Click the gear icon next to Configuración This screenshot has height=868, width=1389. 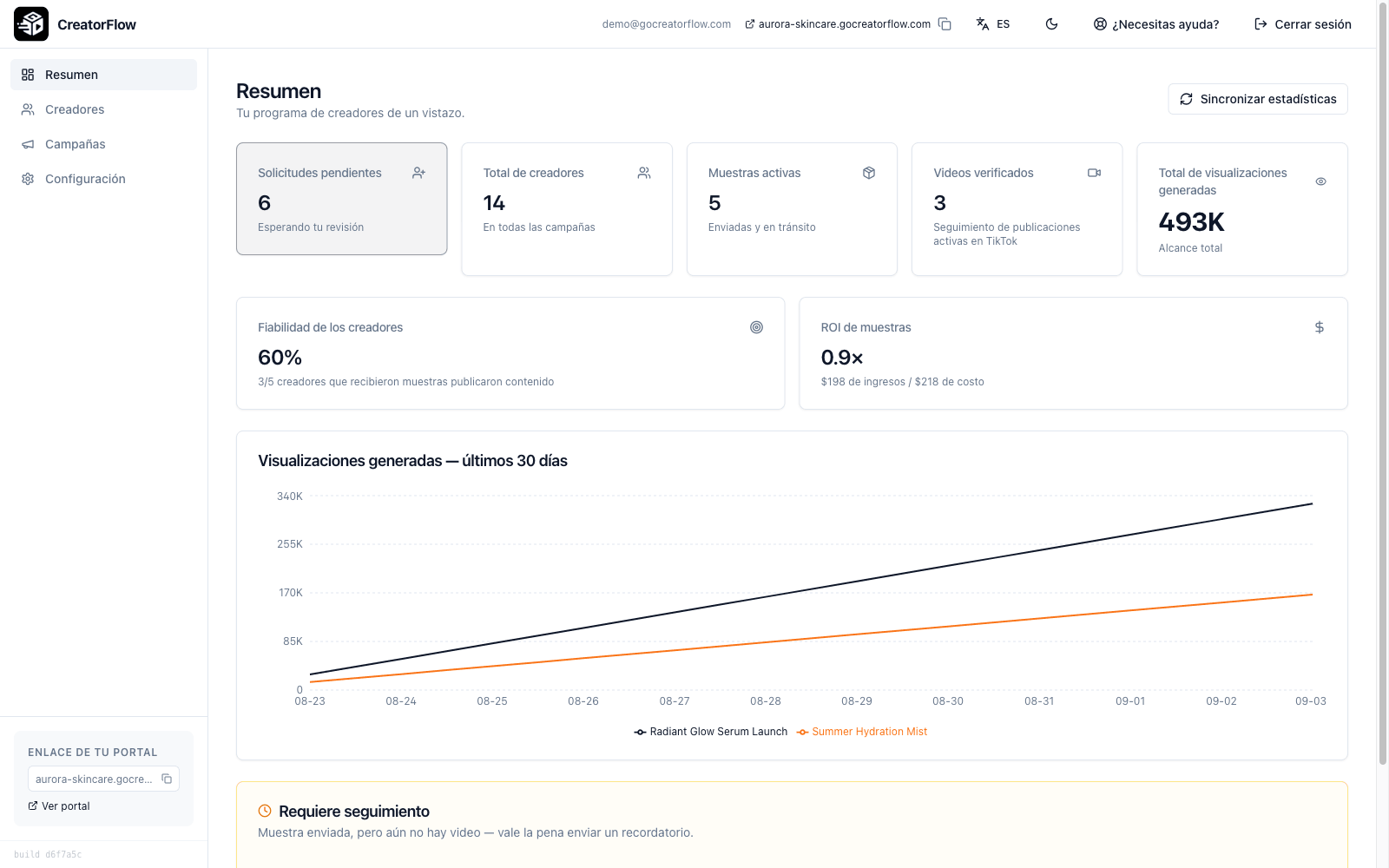pos(28,179)
